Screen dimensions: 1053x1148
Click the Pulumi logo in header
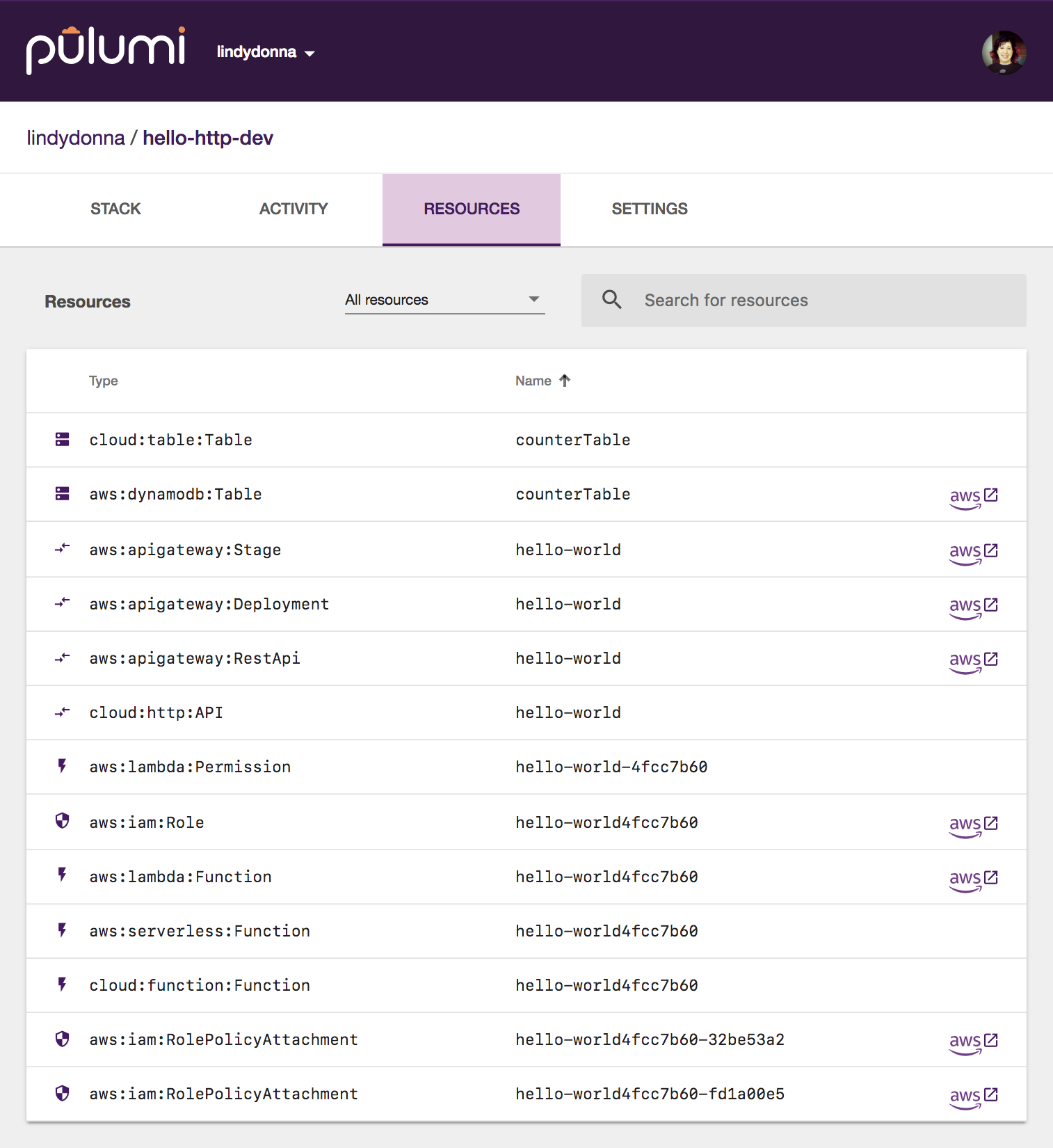pos(106,51)
